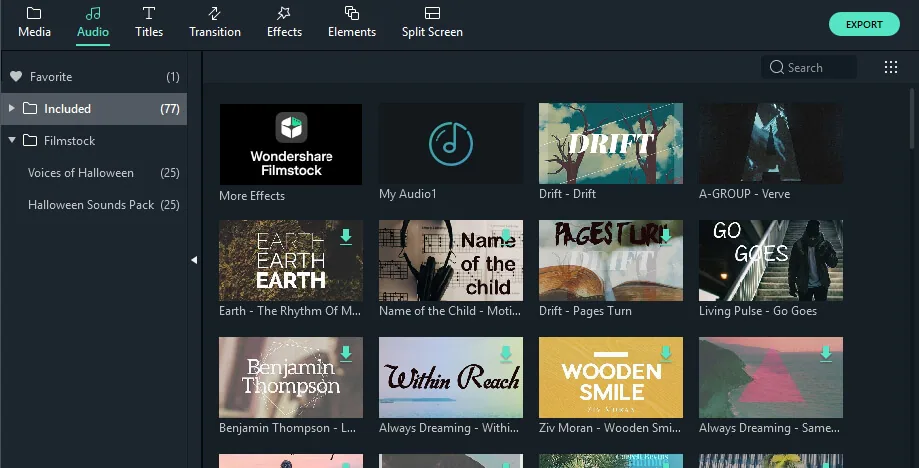The width and height of the screenshot is (919, 468).
Task: Click the Favorite heart icon
Action: (16, 77)
